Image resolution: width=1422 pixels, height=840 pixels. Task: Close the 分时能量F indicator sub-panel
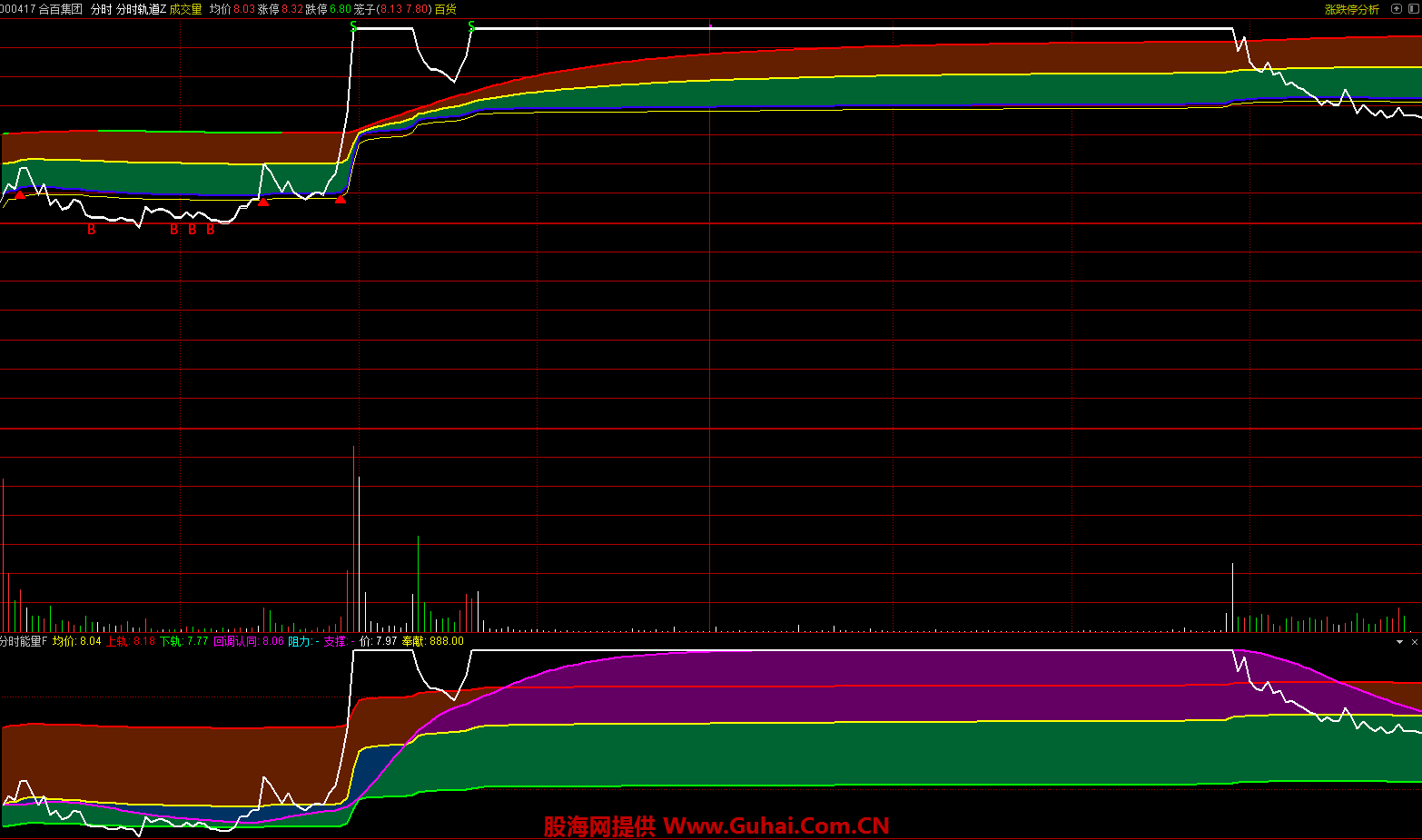tap(1414, 642)
